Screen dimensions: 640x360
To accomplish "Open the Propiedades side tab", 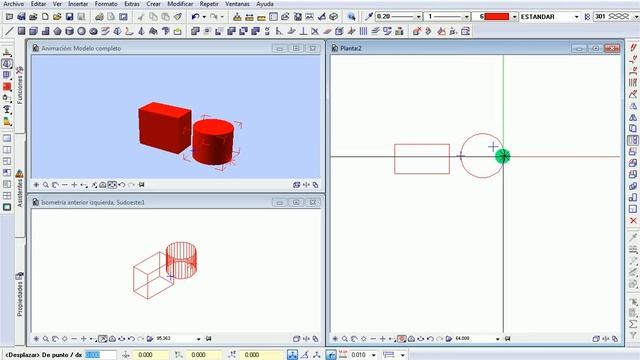I will (x=20, y=295).
